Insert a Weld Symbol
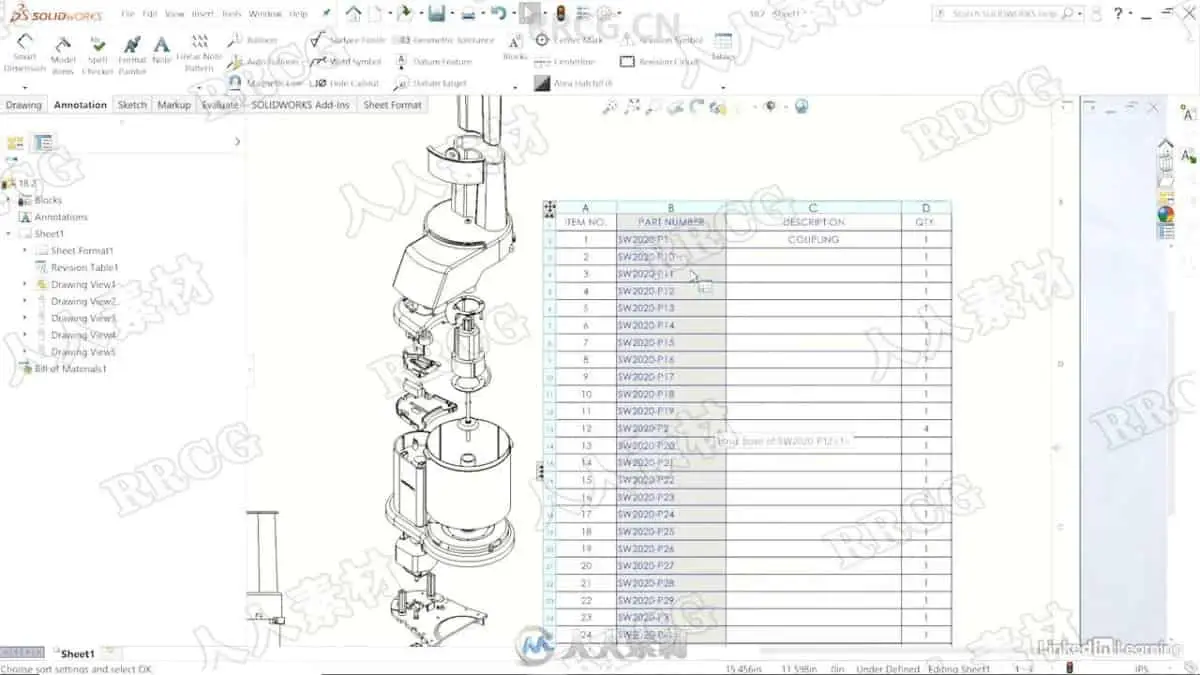Viewport: 1200px width, 675px height. (x=346, y=62)
